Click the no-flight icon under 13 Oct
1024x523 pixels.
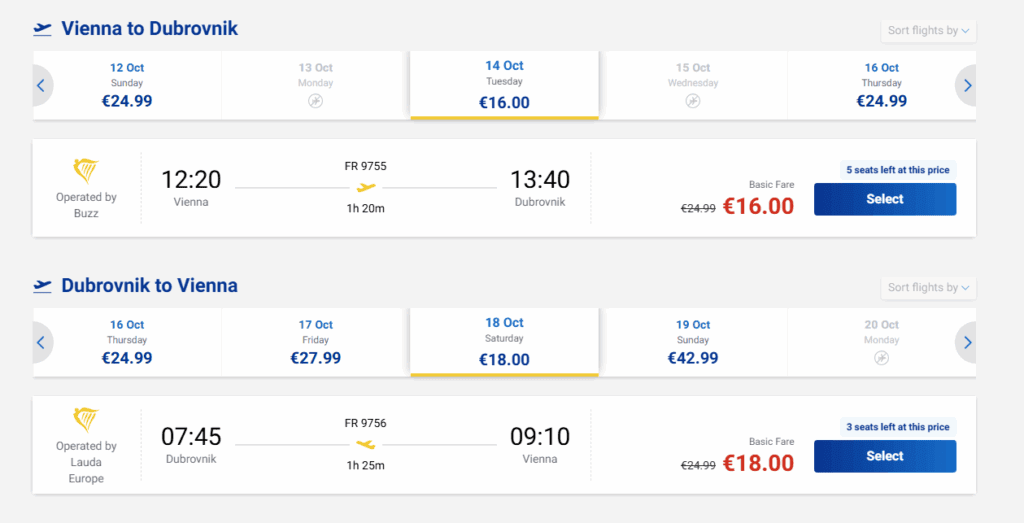(x=316, y=101)
